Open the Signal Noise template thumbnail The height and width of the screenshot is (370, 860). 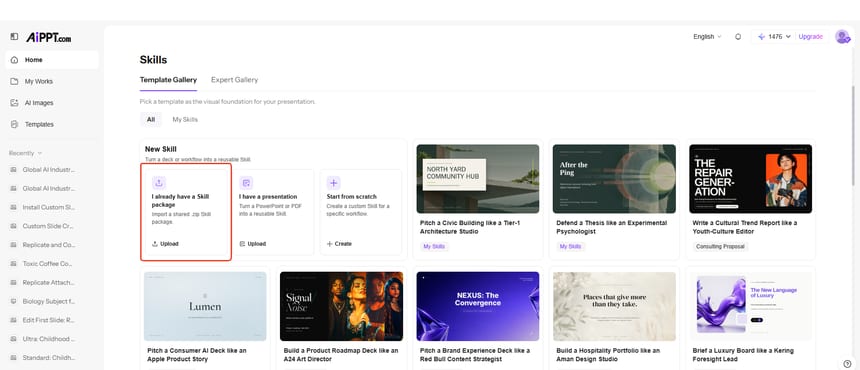pos(341,306)
